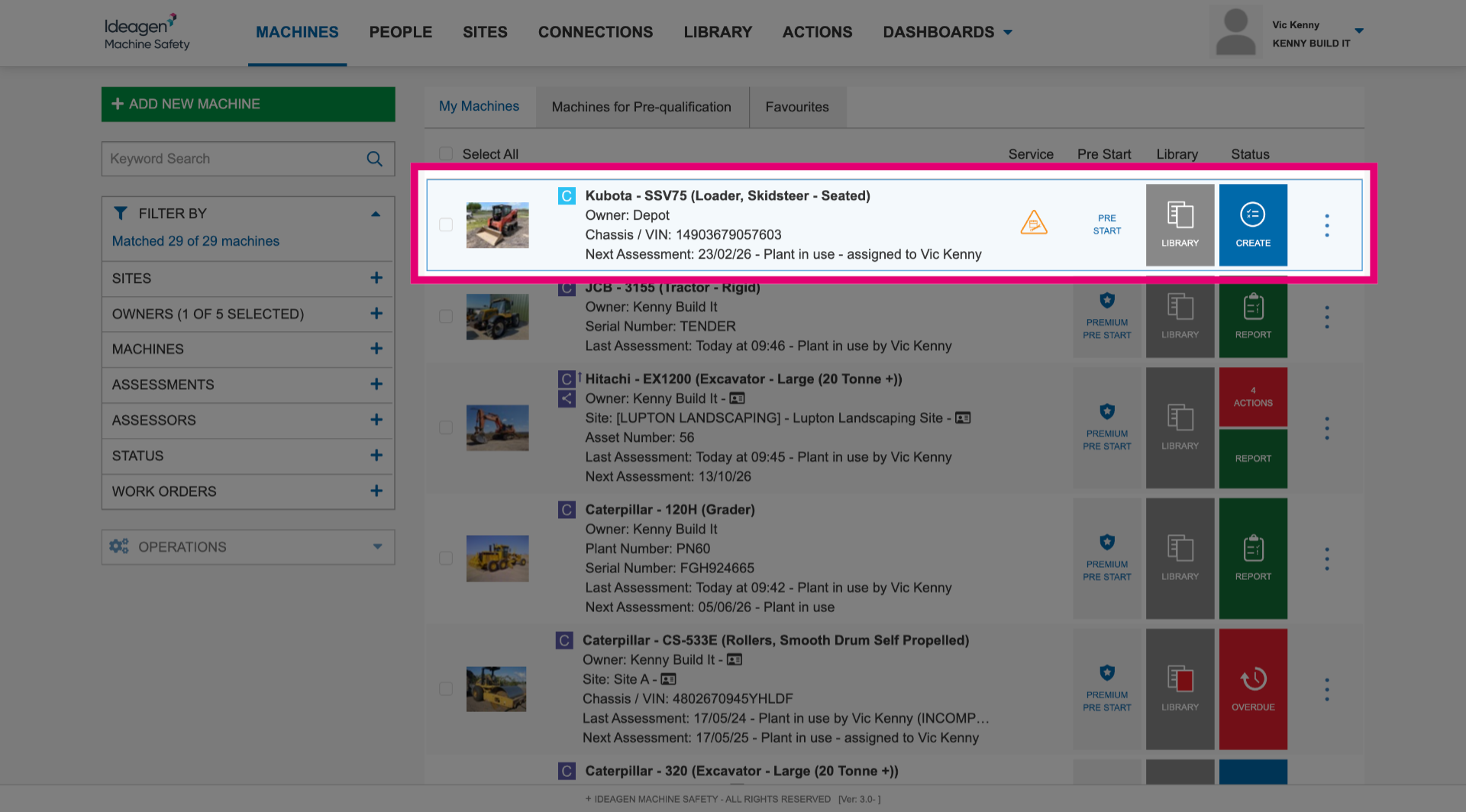Screen dimensions: 1466x812
Task: Open the Library tile for Kubota SSV75
Action: [1180, 225]
